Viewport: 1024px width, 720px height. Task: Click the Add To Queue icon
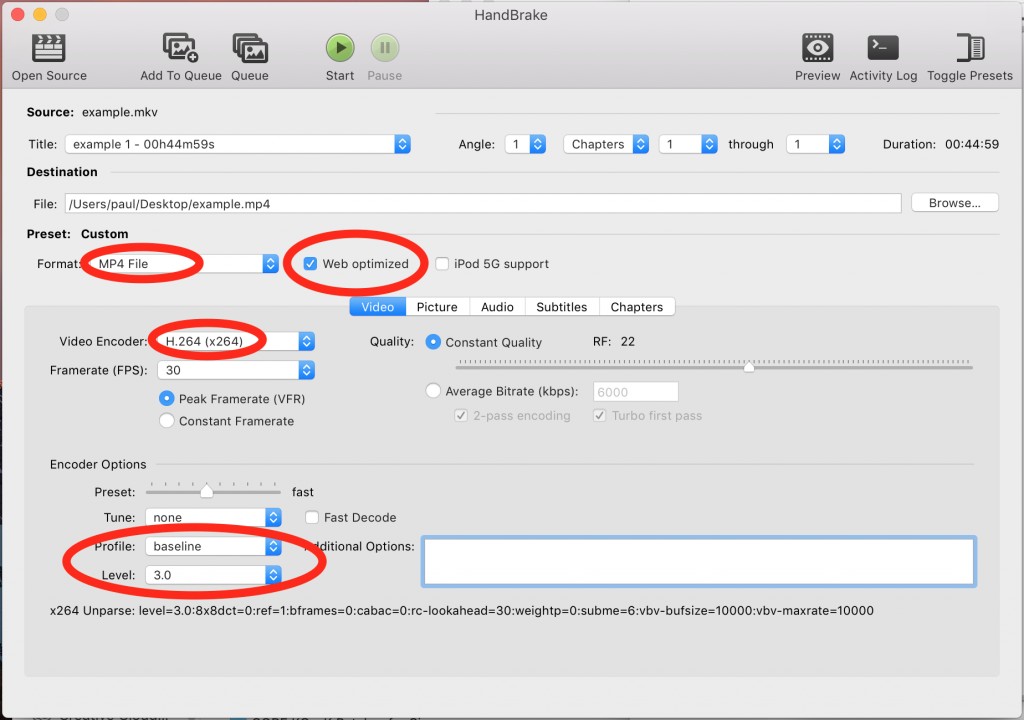180,48
